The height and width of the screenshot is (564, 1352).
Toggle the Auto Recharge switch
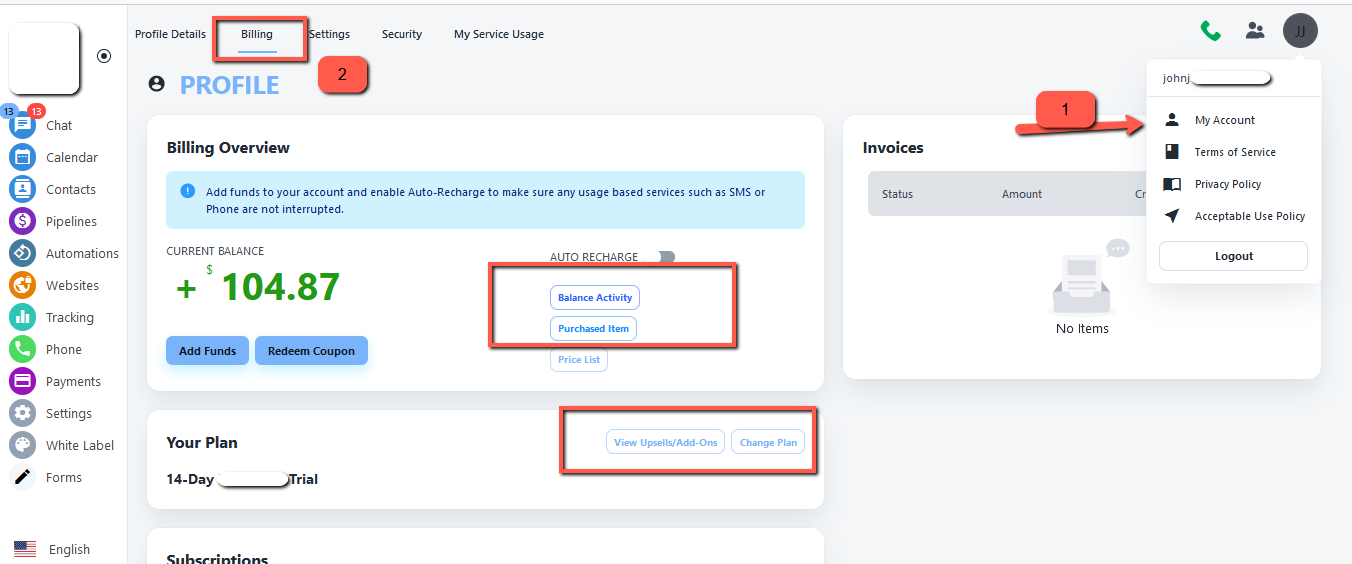666,257
